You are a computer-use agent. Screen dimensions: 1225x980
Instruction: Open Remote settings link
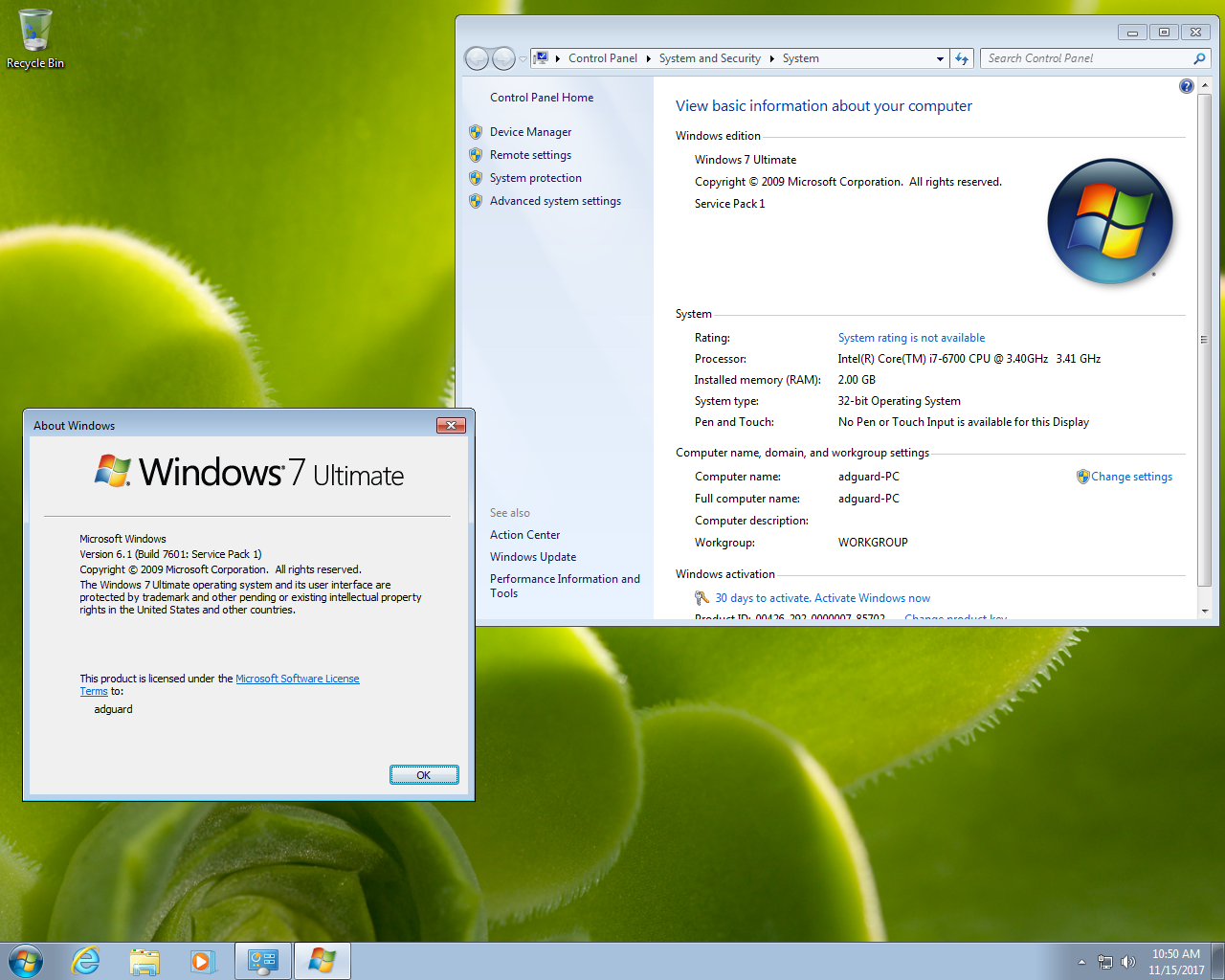(x=530, y=155)
